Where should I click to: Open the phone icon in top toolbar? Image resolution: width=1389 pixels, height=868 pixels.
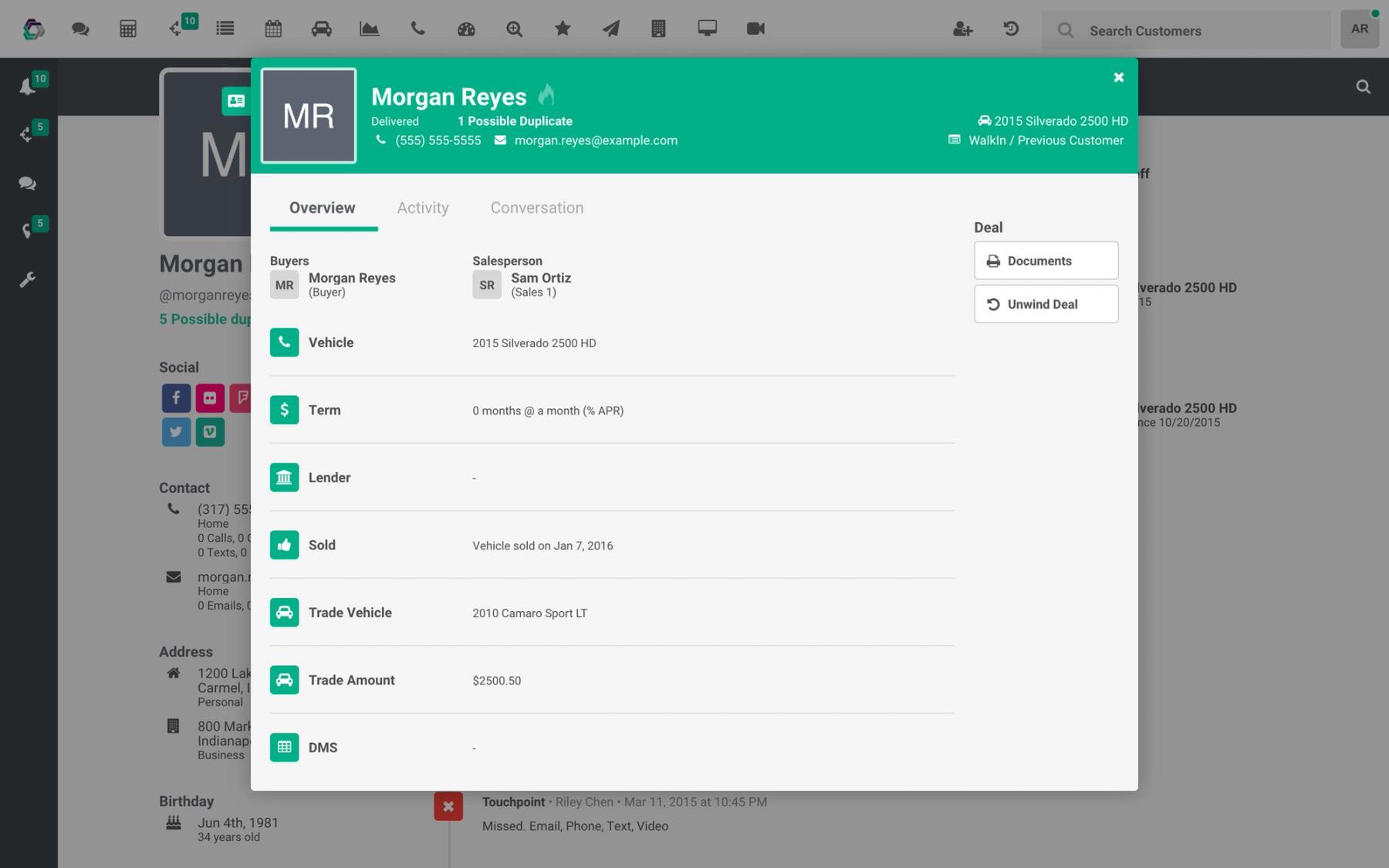pyautogui.click(x=417, y=29)
